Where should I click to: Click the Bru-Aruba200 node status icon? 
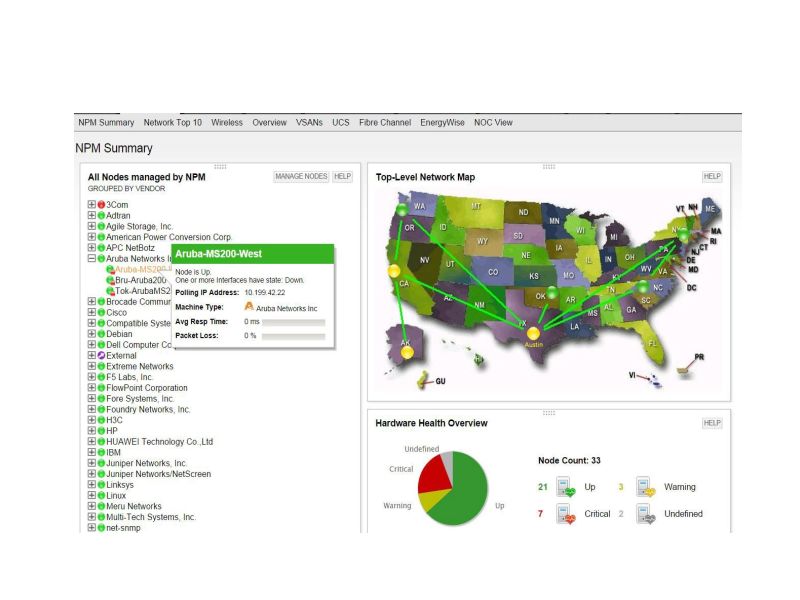pos(110,280)
